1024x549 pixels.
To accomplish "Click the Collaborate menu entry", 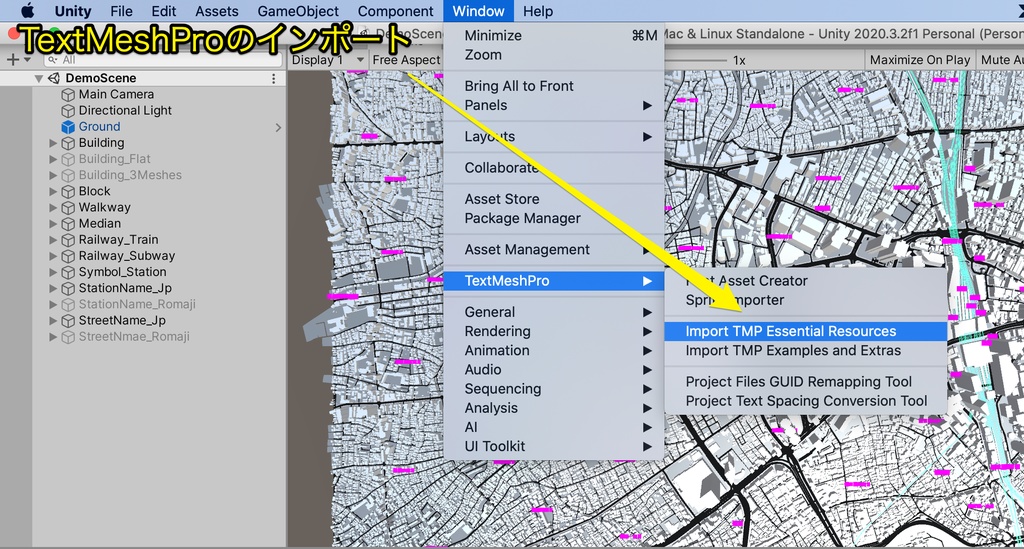I will 554,168.
